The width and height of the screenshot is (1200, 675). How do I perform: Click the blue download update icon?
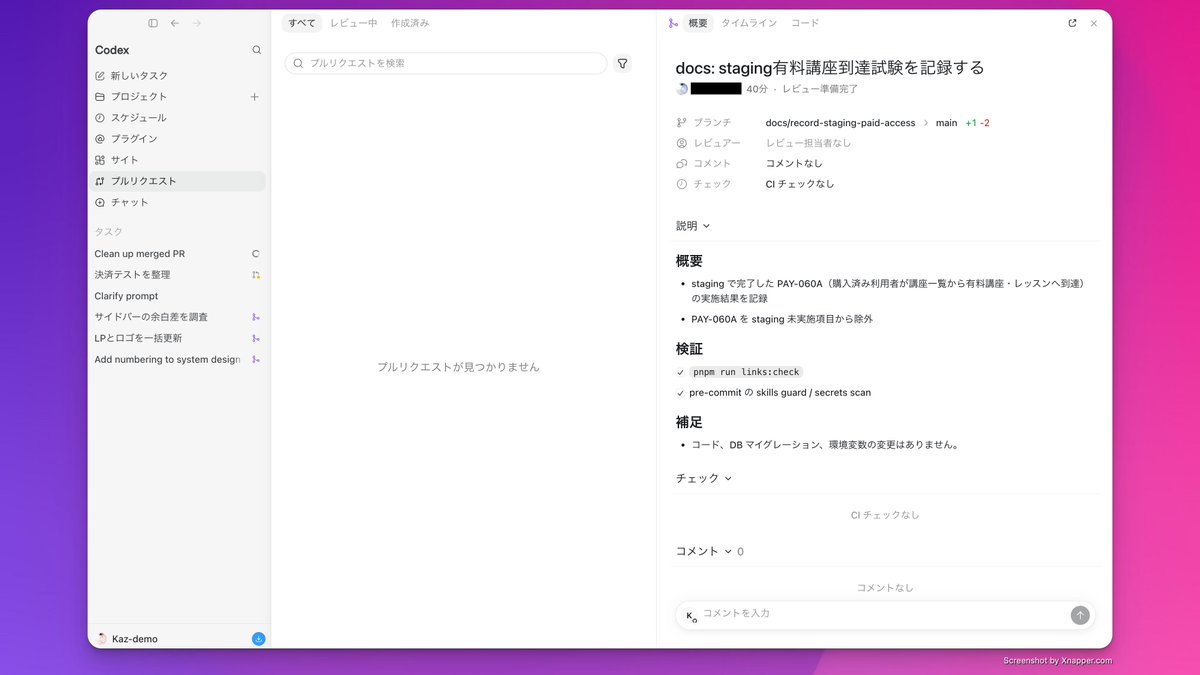point(259,639)
